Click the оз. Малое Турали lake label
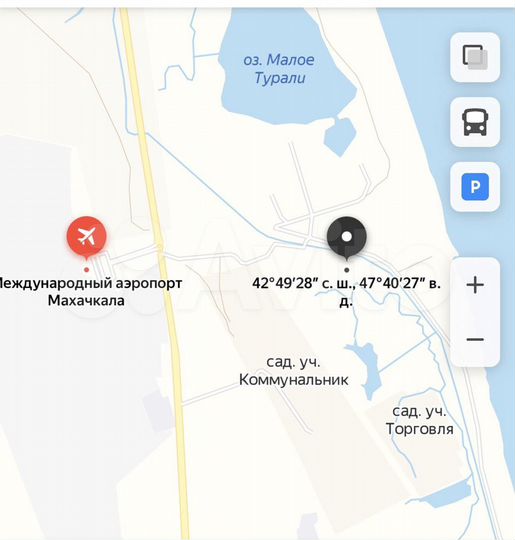 tap(279, 69)
